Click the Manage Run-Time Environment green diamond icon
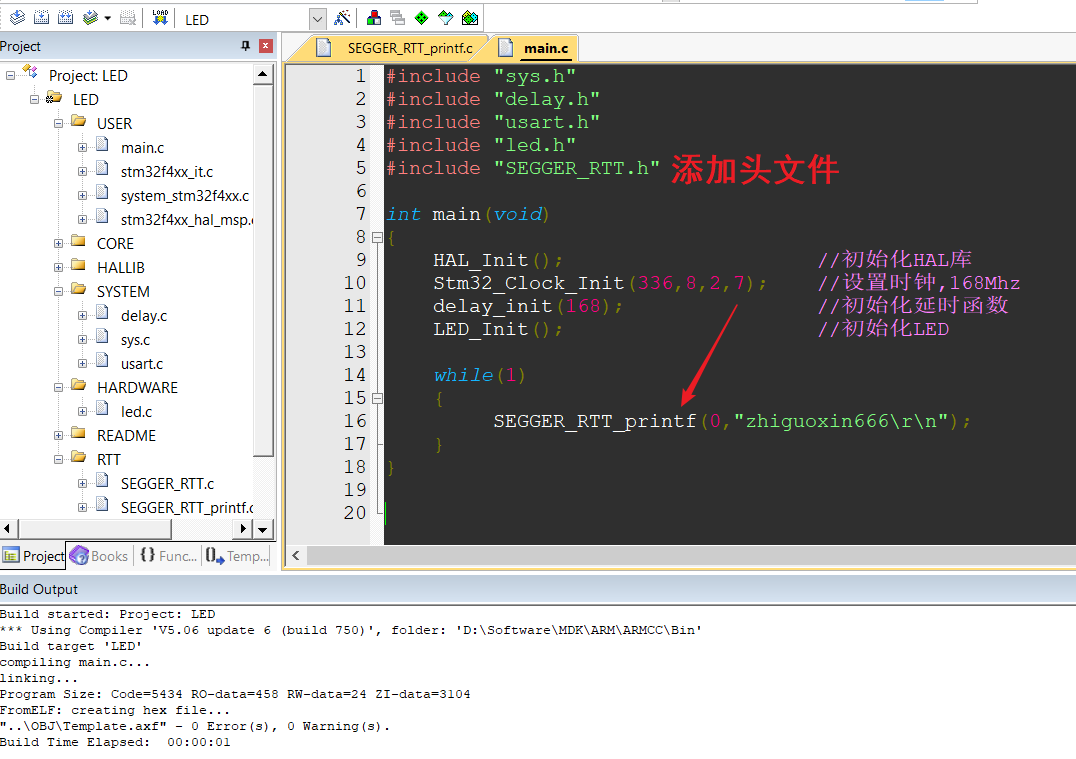Viewport: 1076px width, 759px height. tap(421, 18)
